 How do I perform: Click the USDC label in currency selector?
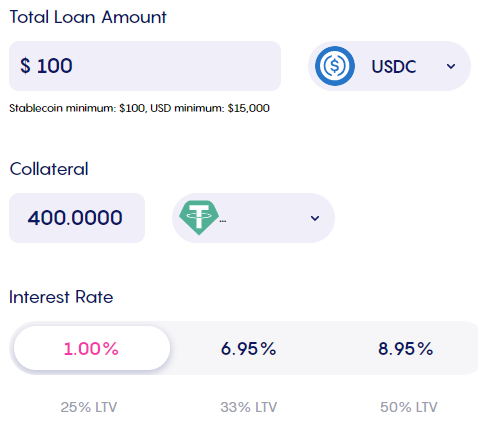pyautogui.click(x=394, y=66)
